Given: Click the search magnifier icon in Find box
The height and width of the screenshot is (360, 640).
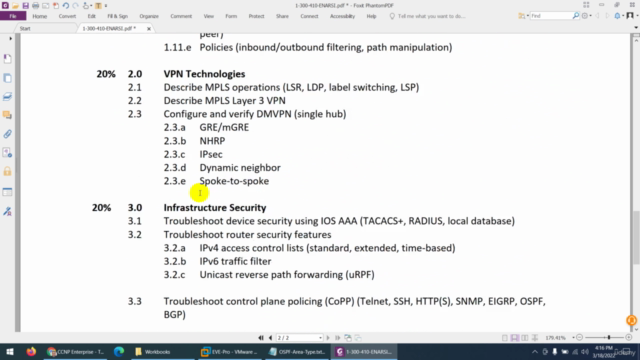Looking at the screenshot, I should click(x=576, y=16).
